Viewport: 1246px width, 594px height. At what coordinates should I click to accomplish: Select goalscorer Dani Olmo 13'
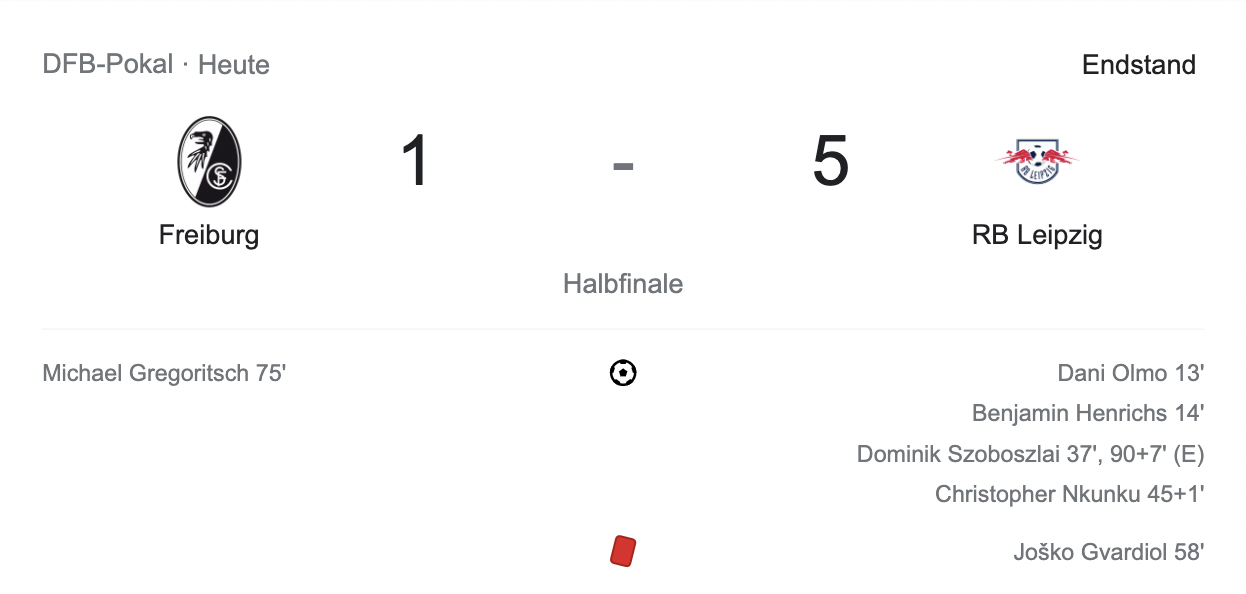[x=1130, y=373]
